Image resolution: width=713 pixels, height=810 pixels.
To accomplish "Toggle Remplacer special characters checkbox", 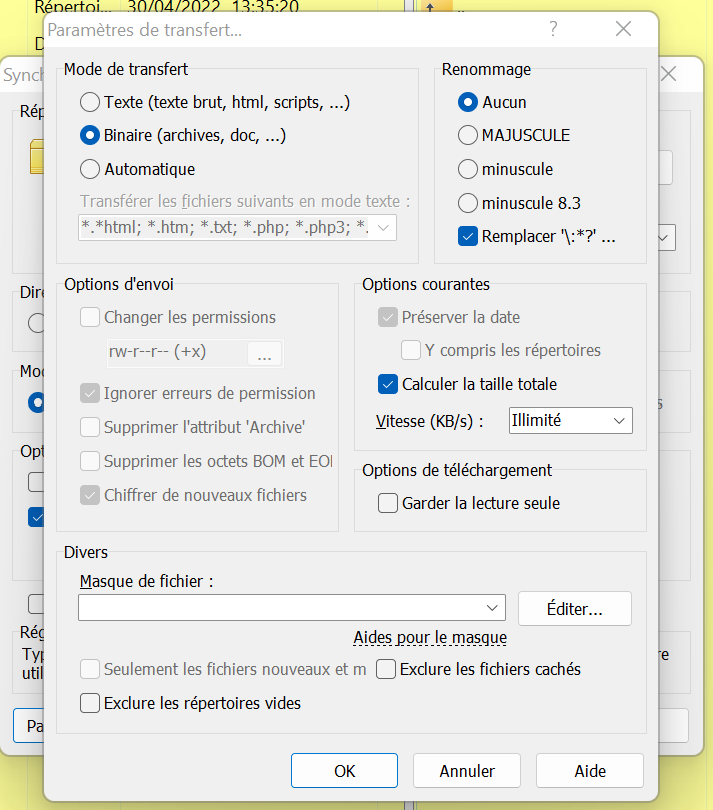I will (467, 237).
